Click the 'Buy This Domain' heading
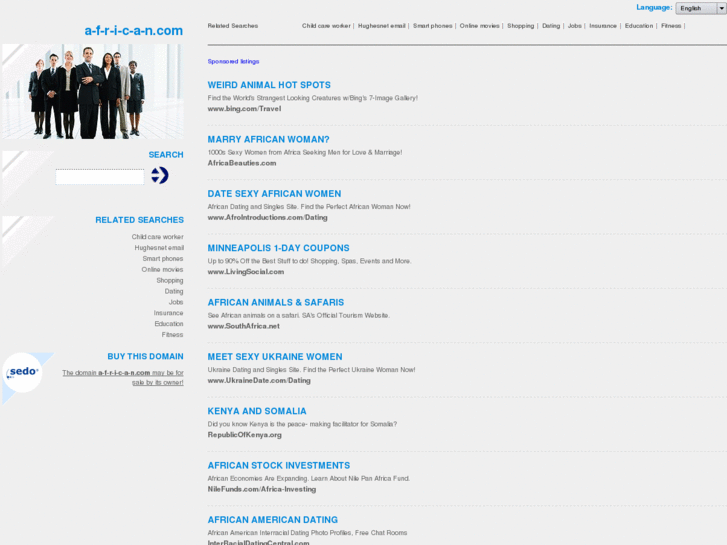 pyautogui.click(x=146, y=356)
